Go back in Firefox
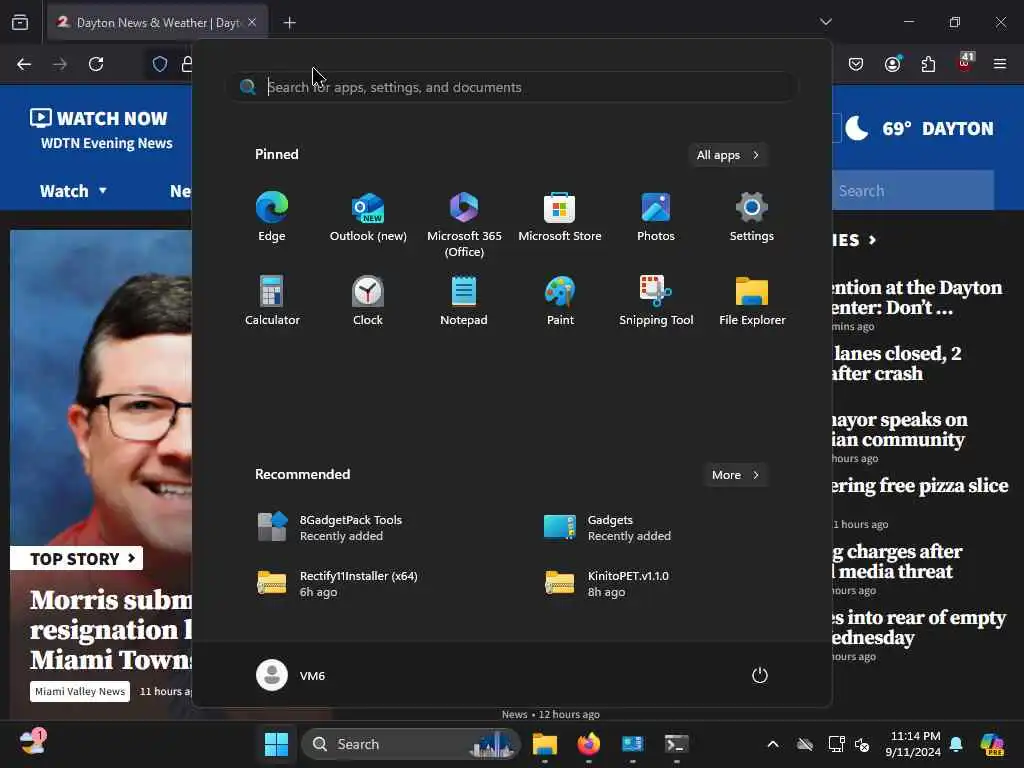This screenshot has height=768, width=1024. point(24,64)
